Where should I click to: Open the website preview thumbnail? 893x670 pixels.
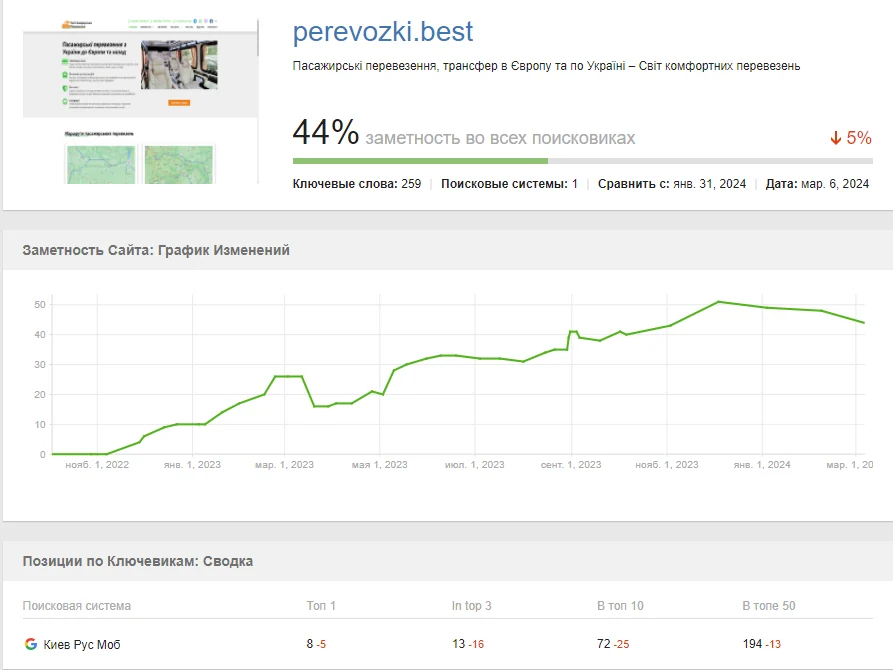click(140, 101)
